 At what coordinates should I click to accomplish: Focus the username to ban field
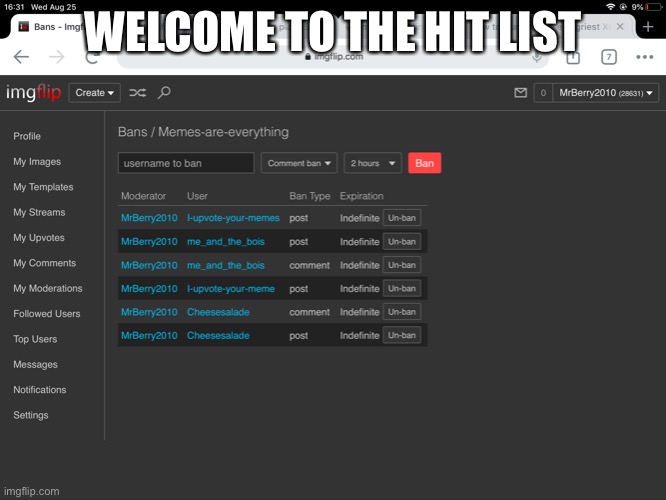pyautogui.click(x=186, y=163)
